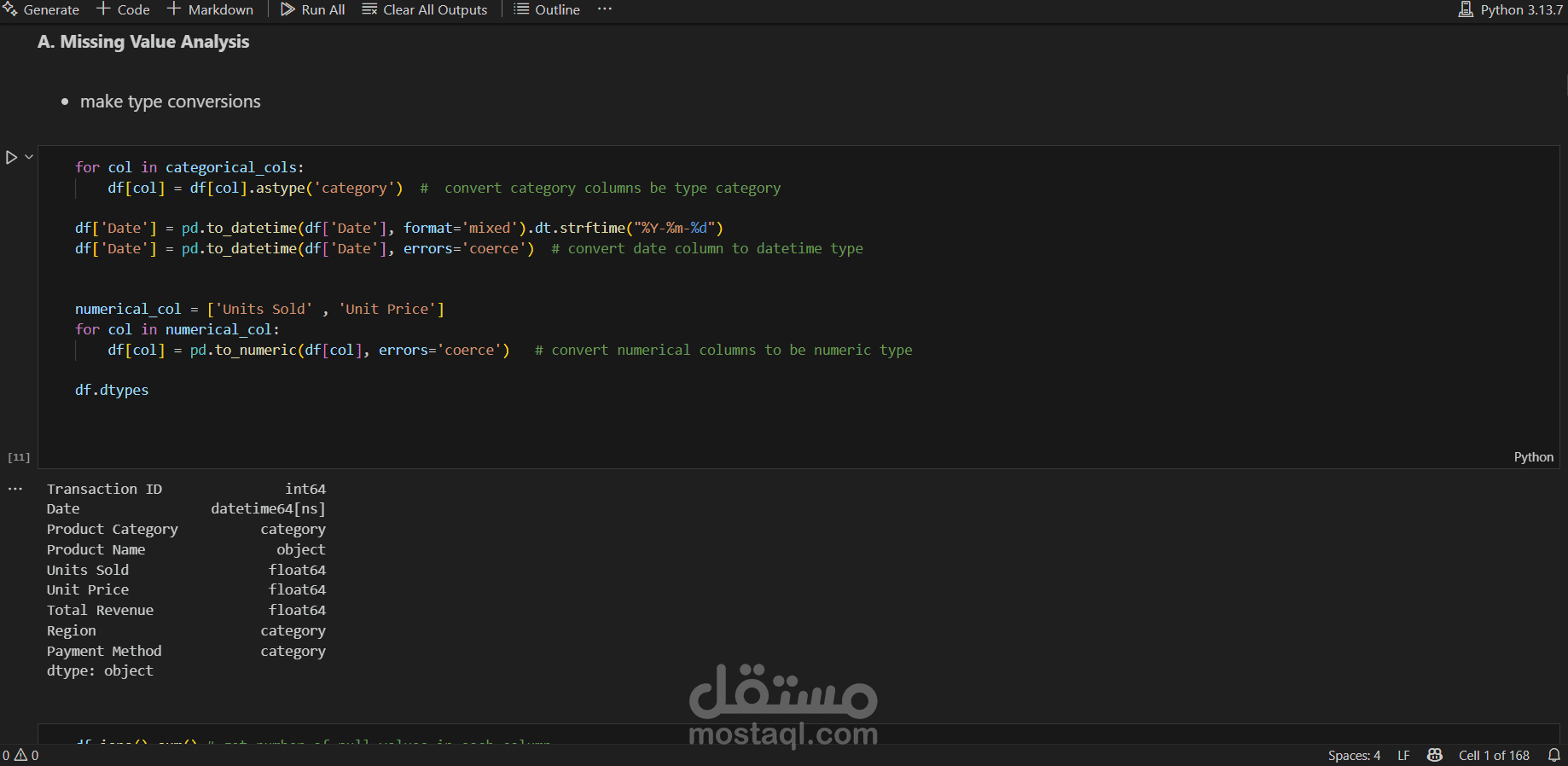This screenshot has width=1568, height=766.
Task: Open the notebook Outline
Action: click(x=547, y=9)
